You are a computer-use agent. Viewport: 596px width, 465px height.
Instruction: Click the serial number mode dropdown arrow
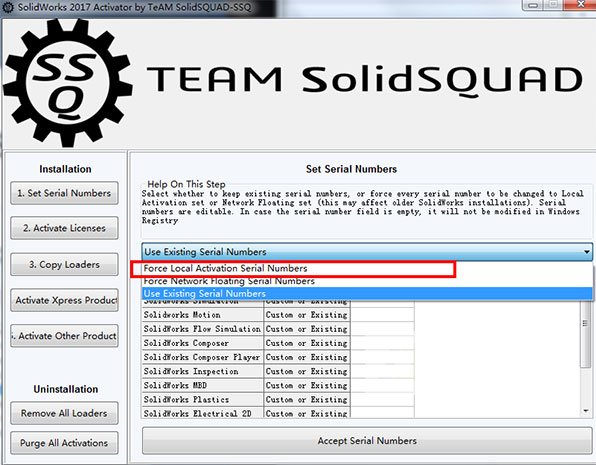pos(586,252)
